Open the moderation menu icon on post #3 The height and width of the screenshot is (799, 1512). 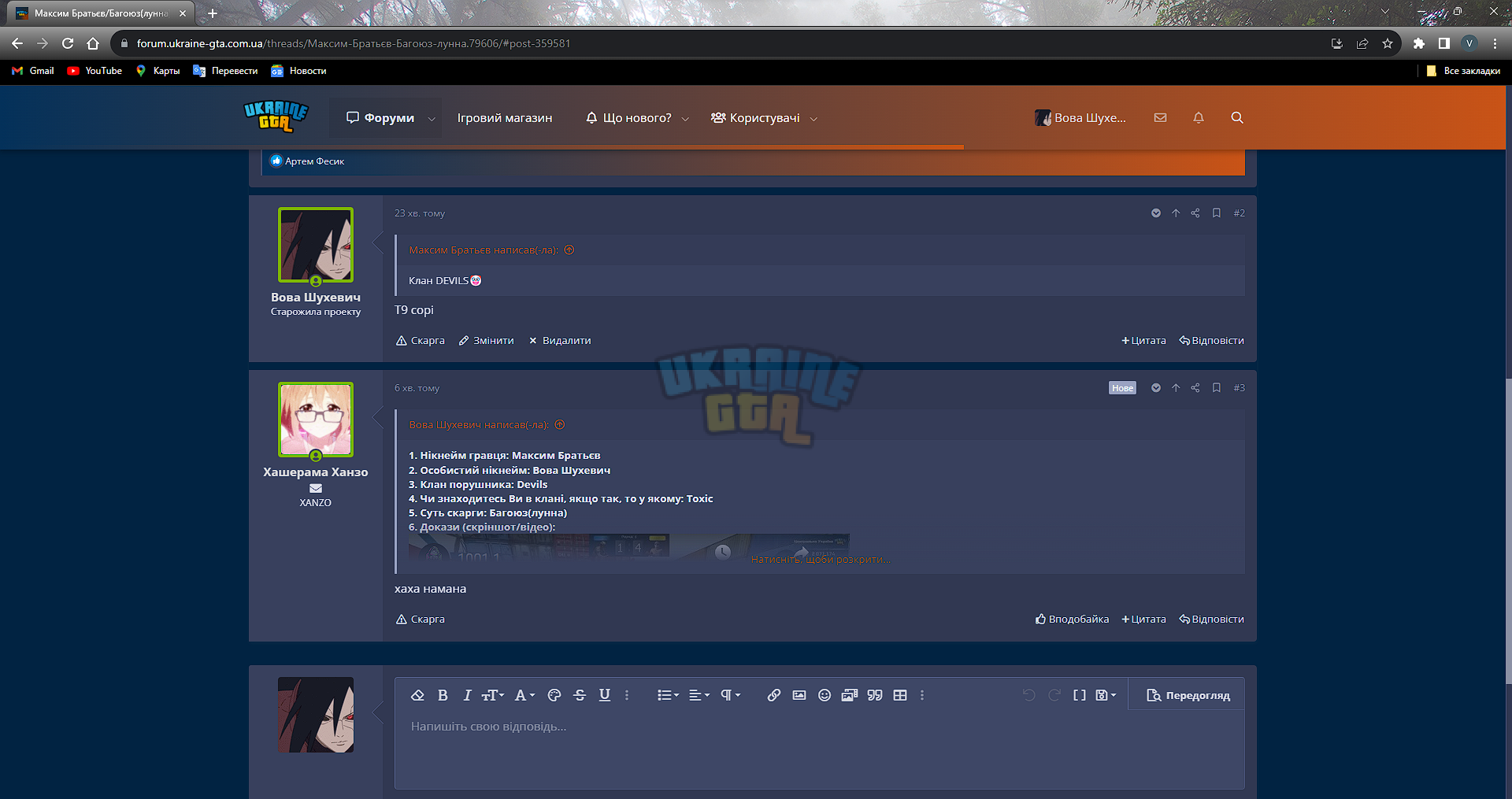pyautogui.click(x=1156, y=388)
